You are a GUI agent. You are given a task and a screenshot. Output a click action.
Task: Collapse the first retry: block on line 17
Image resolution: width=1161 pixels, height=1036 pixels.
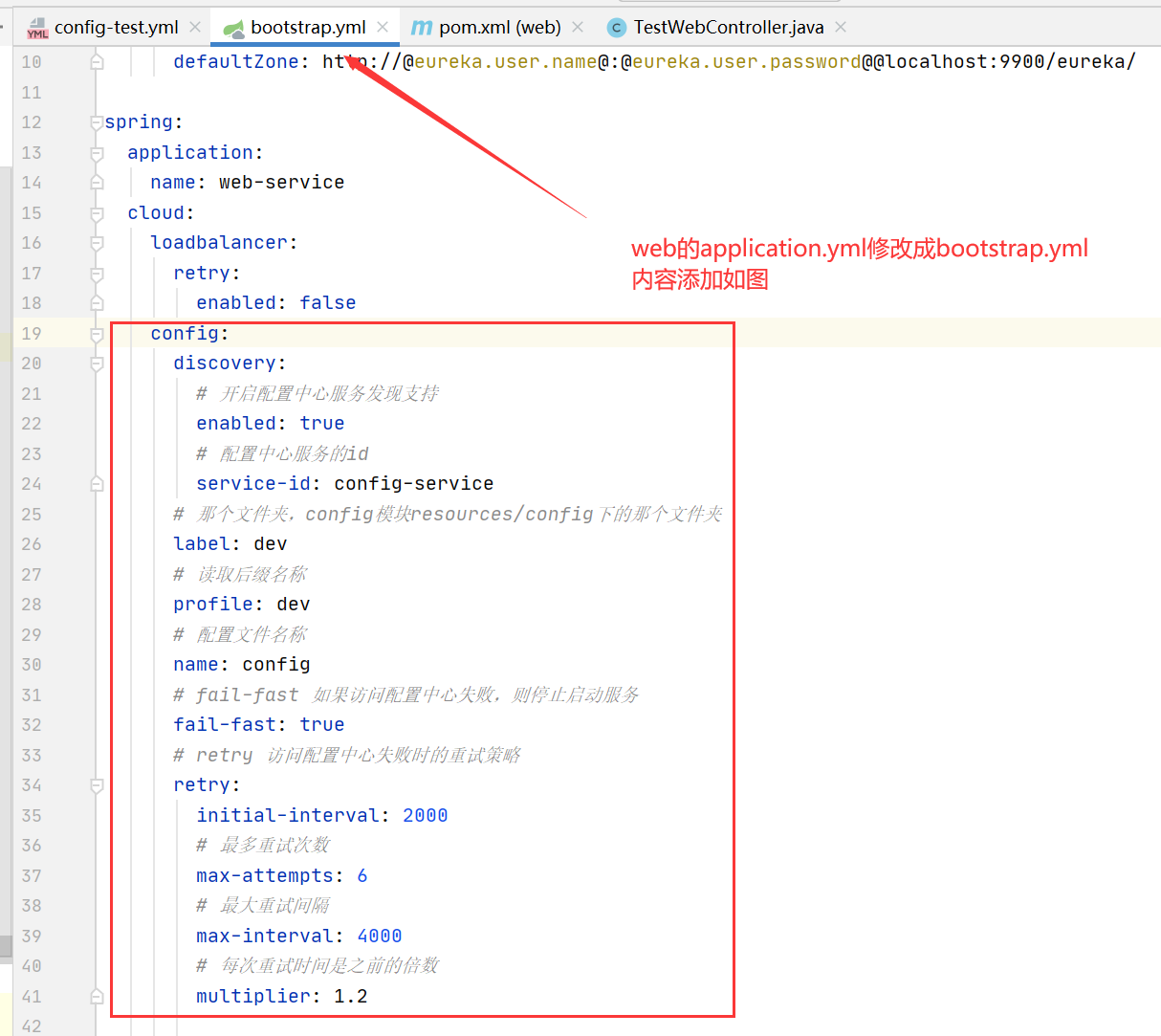point(97,274)
